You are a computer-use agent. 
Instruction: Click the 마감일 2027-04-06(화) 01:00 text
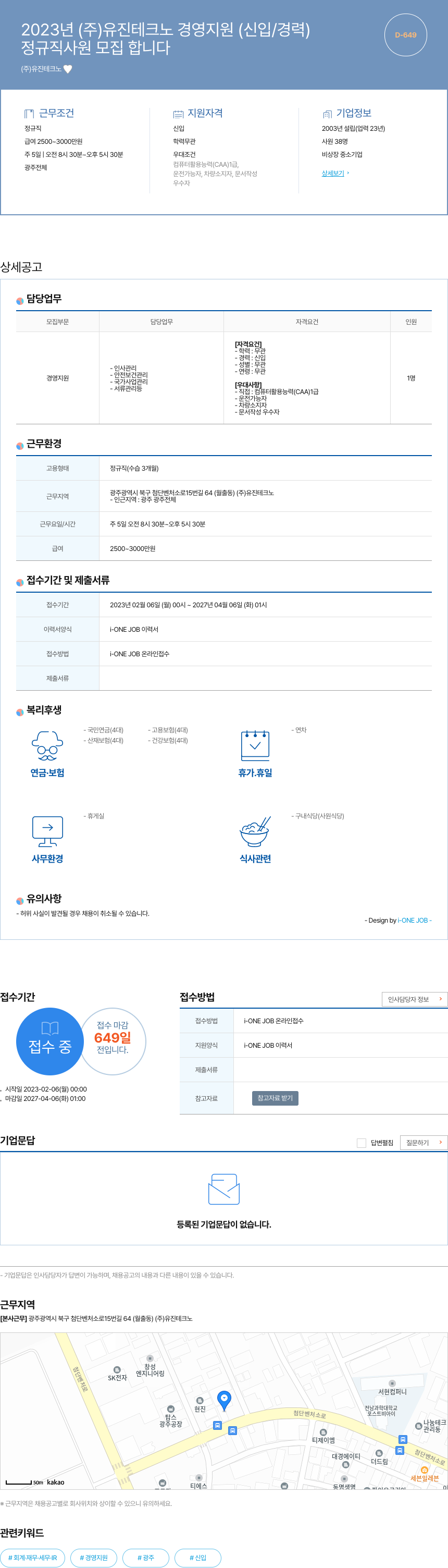click(45, 1099)
